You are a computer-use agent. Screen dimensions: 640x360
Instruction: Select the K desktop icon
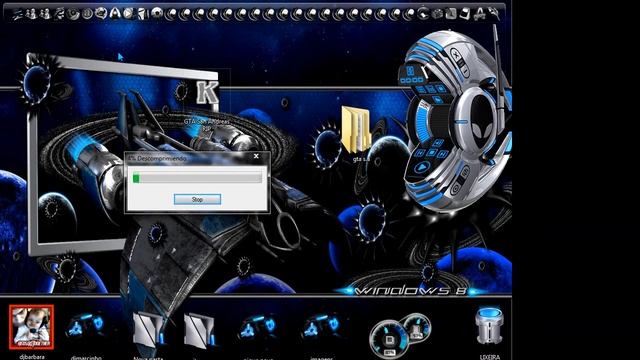(207, 93)
